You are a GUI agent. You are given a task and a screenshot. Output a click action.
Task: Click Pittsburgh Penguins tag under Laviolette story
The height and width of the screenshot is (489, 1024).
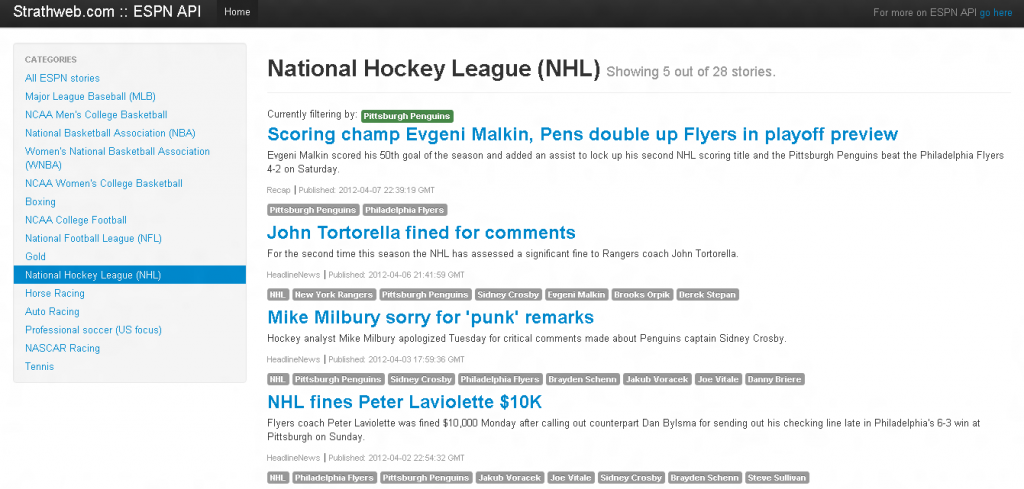pyautogui.click(x=426, y=478)
